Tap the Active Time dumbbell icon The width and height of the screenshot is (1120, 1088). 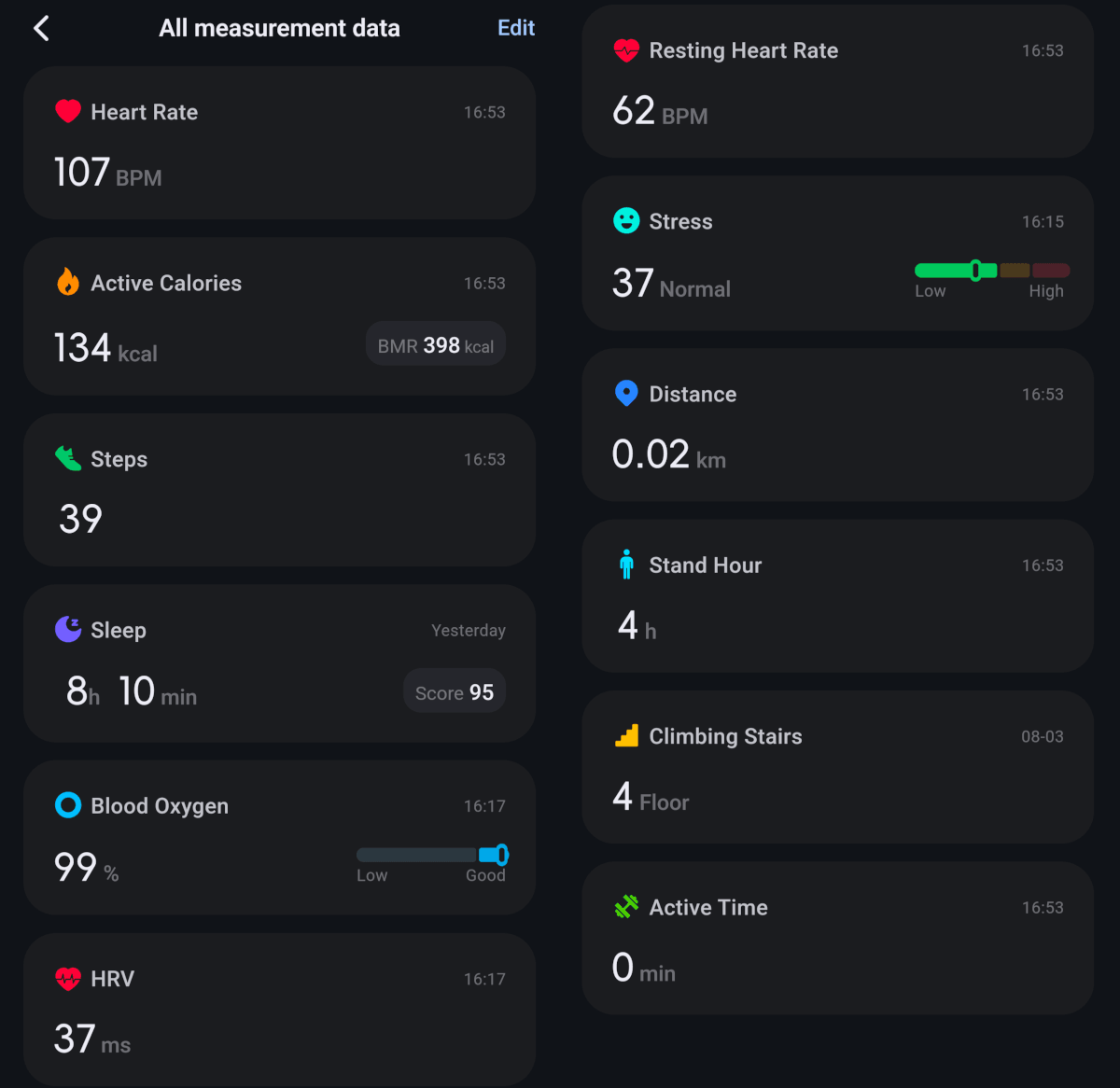[x=626, y=907]
